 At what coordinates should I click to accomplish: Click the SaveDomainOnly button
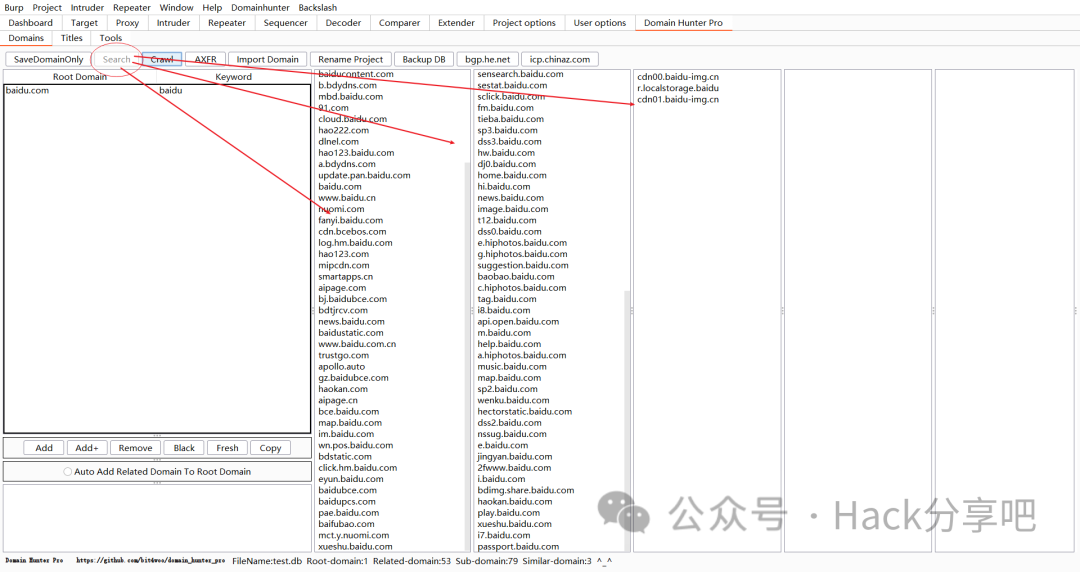pyautogui.click(x=48, y=59)
